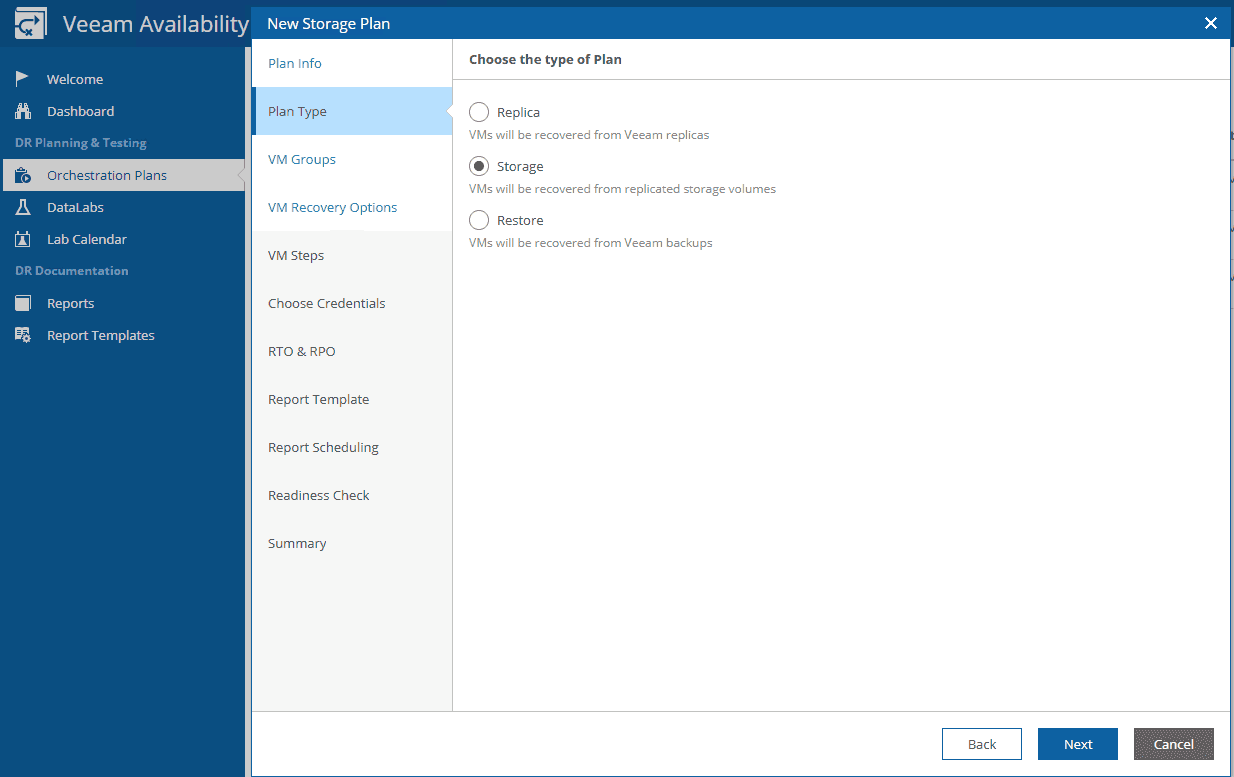Click 'VMs will be recovered from Veeam backups'
The height and width of the screenshot is (777, 1234).
(x=591, y=243)
